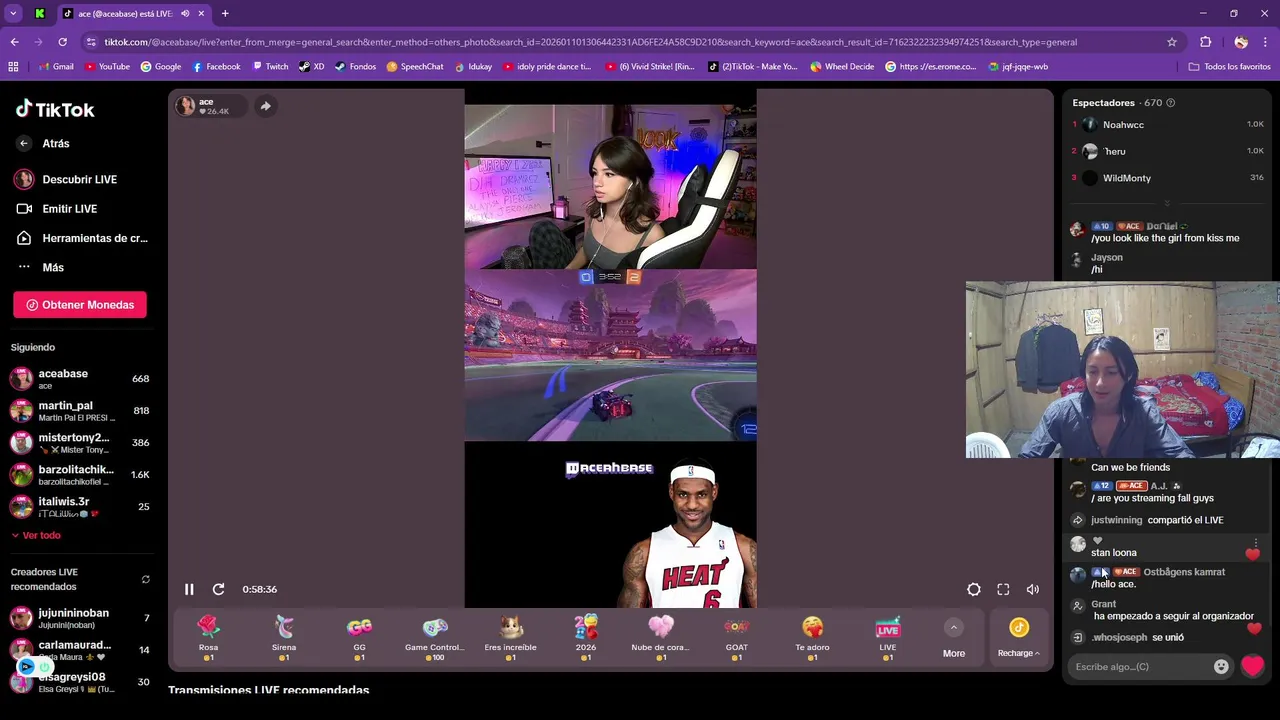The height and width of the screenshot is (720, 1280).
Task: Open the apps grid in bookmarks bar
Action: (13, 67)
